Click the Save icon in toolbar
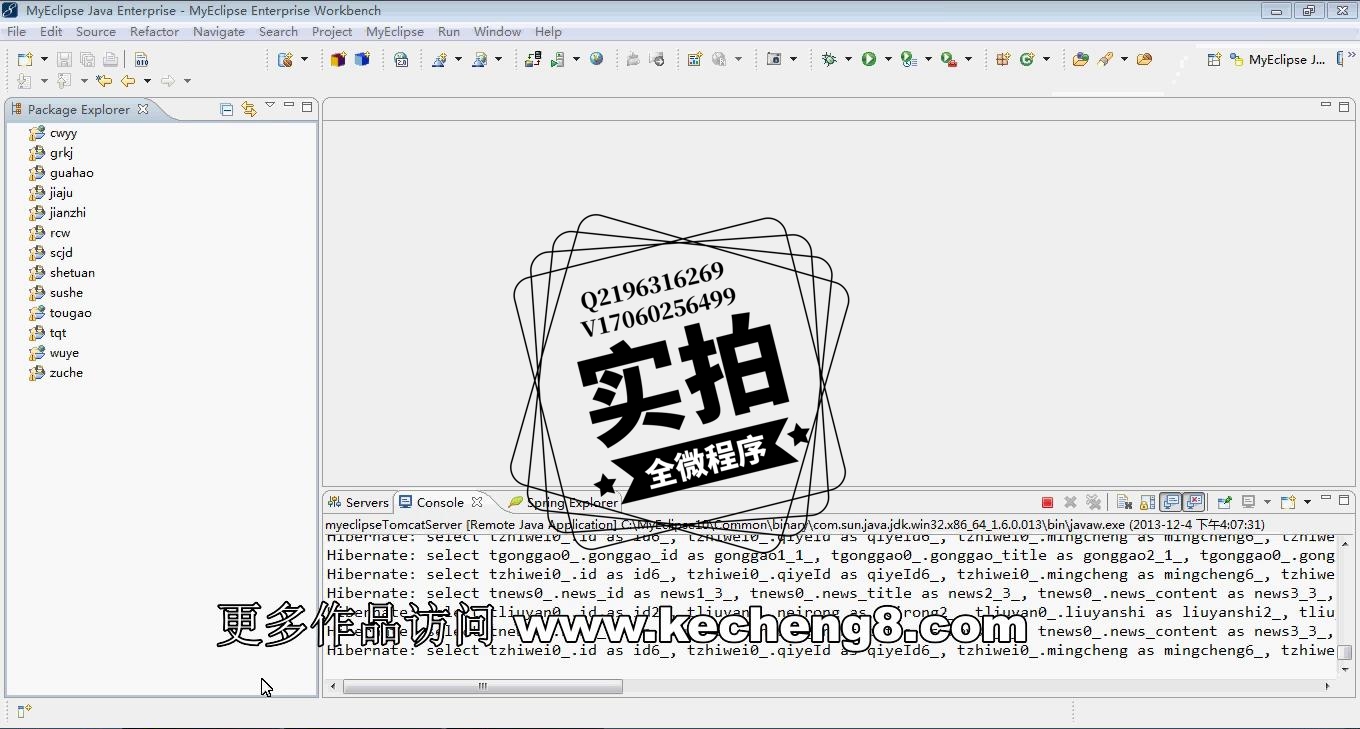 (x=64, y=60)
